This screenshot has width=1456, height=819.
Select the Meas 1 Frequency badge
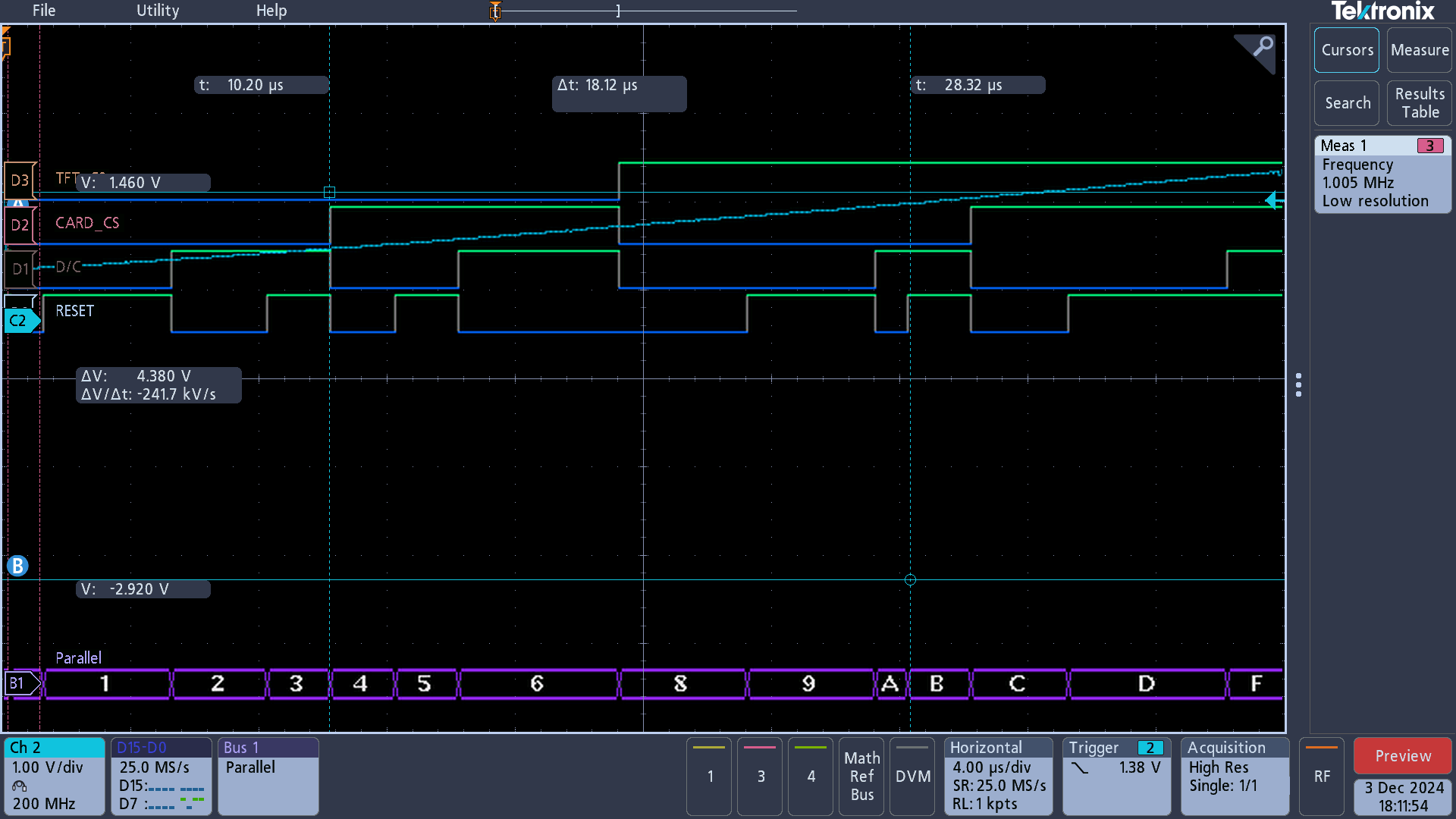tap(1382, 174)
